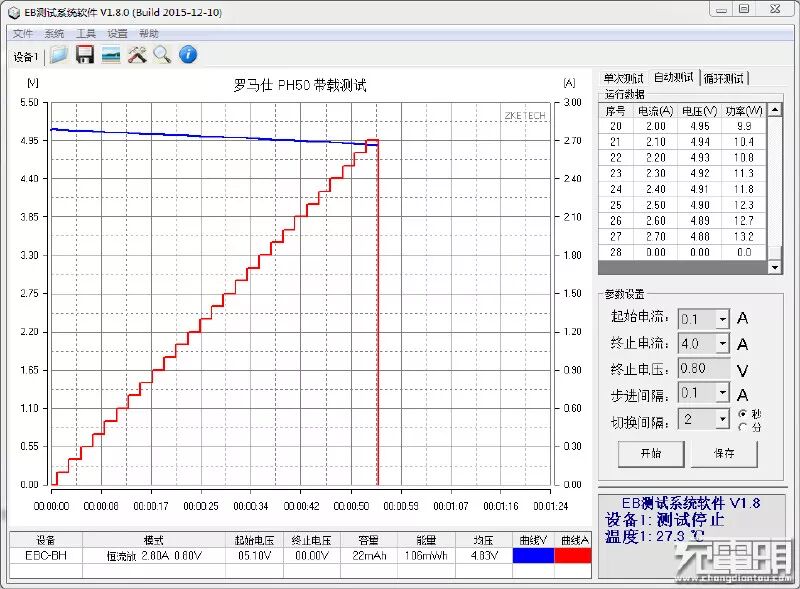Image resolution: width=800 pixels, height=589 pixels.
Task: Click the 序号 column header
Action: (616, 111)
